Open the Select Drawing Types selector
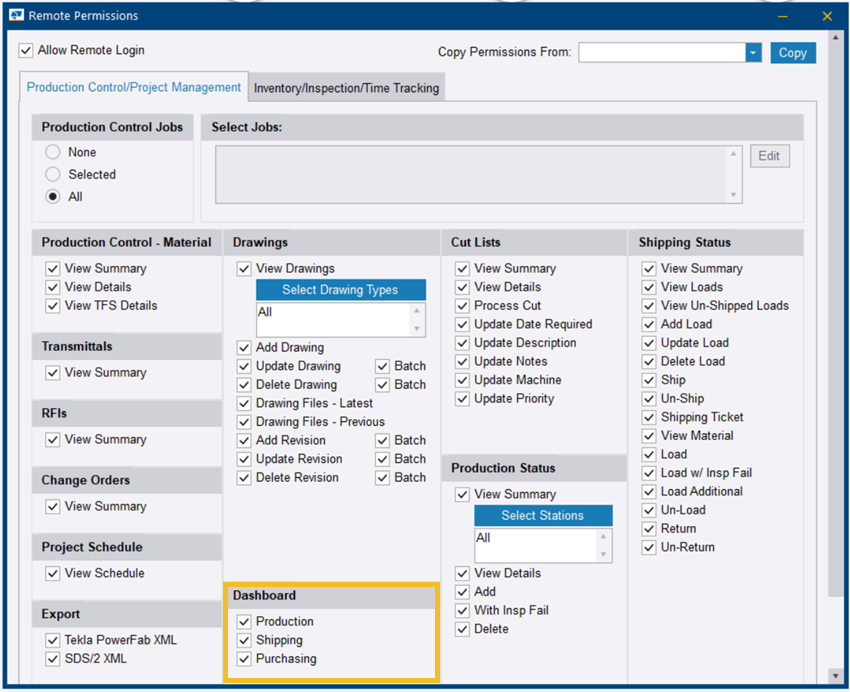Screen dimensions: 850x692 340,290
